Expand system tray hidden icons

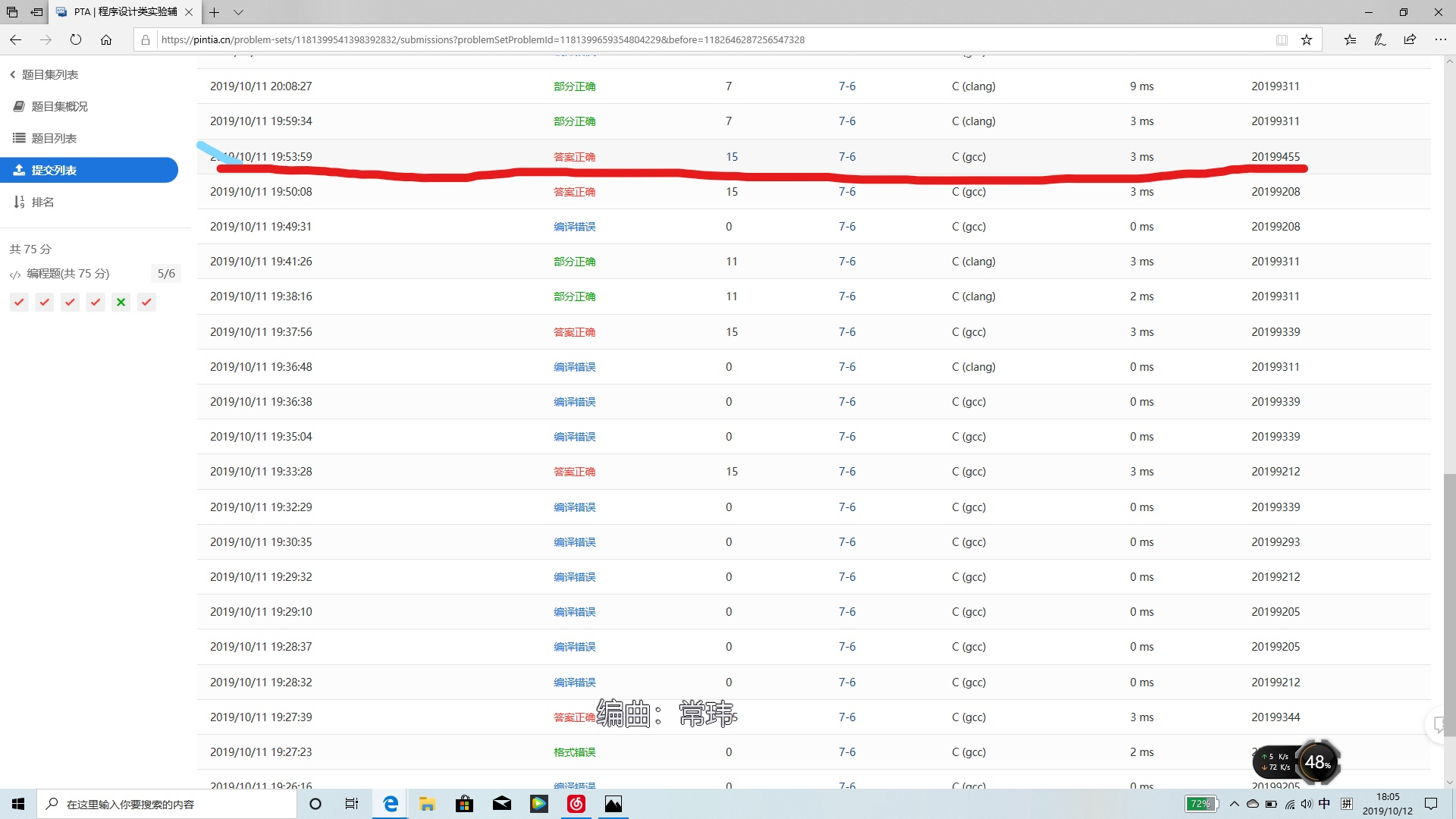point(1234,804)
